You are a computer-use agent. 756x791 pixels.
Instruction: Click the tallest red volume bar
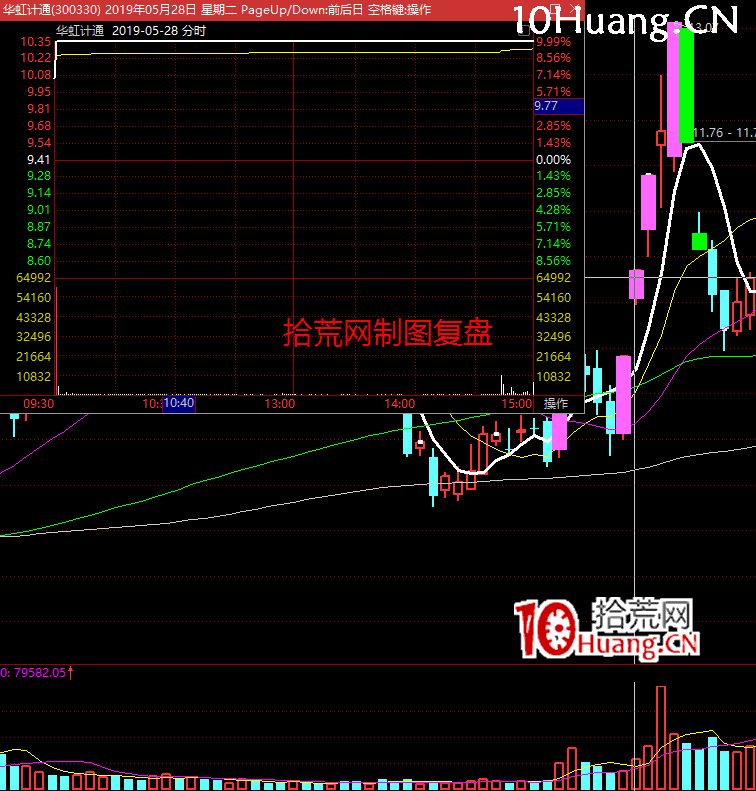[661, 738]
